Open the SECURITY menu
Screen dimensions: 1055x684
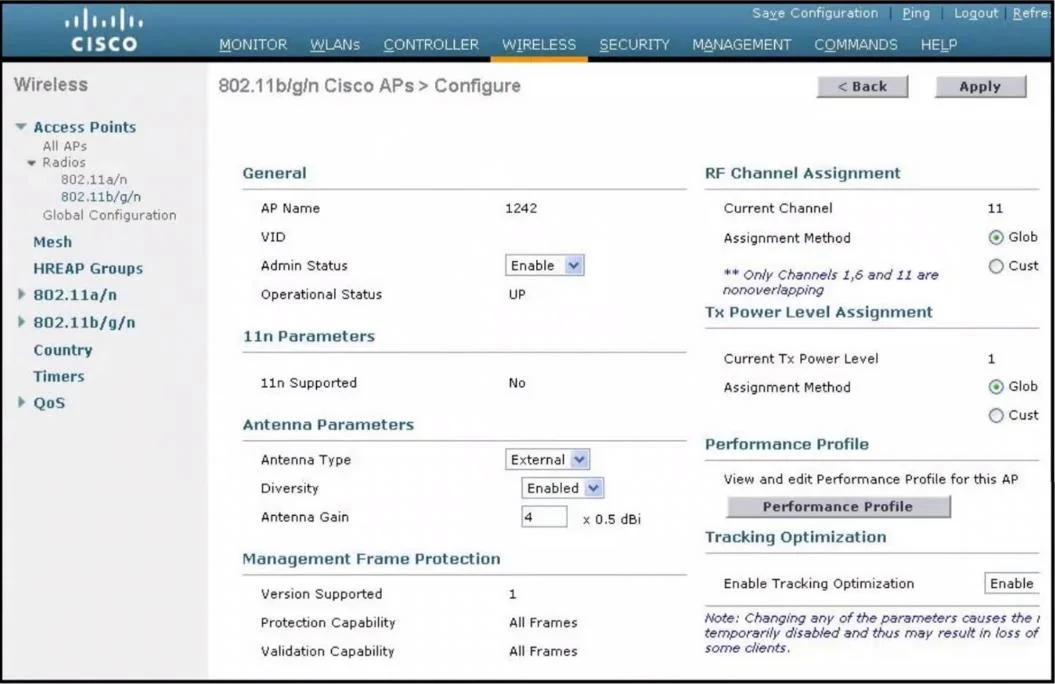[x=634, y=44]
